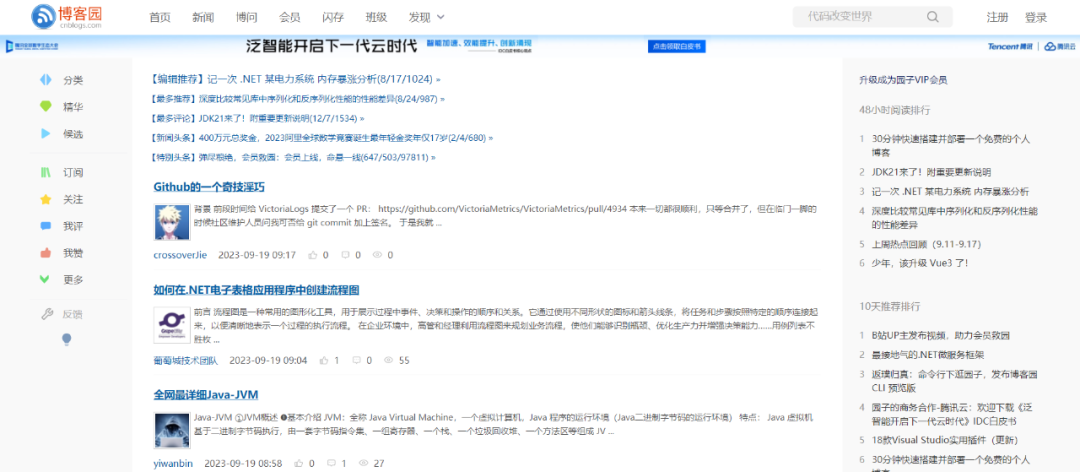Click comment icon on Github的一个奇技淫巧 post
This screenshot has height=472, width=1080.
point(346,255)
